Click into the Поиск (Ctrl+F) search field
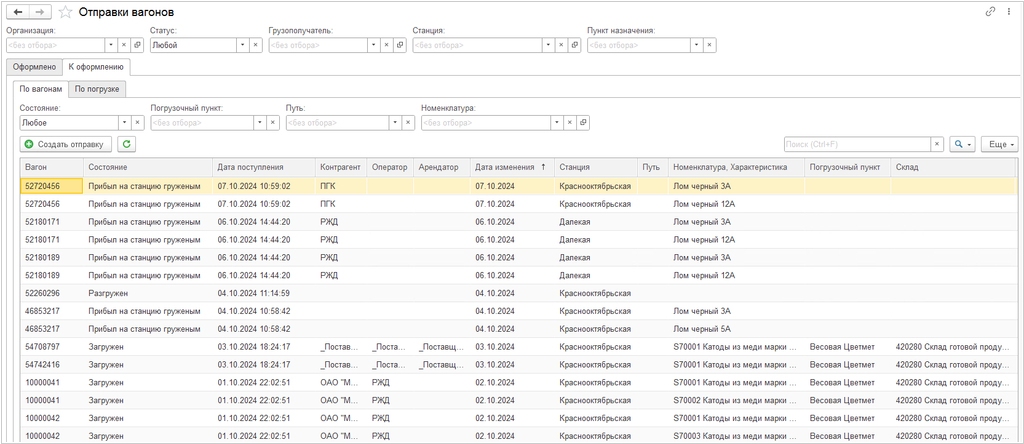Viewport: 1024px width, 444px height. click(856, 144)
